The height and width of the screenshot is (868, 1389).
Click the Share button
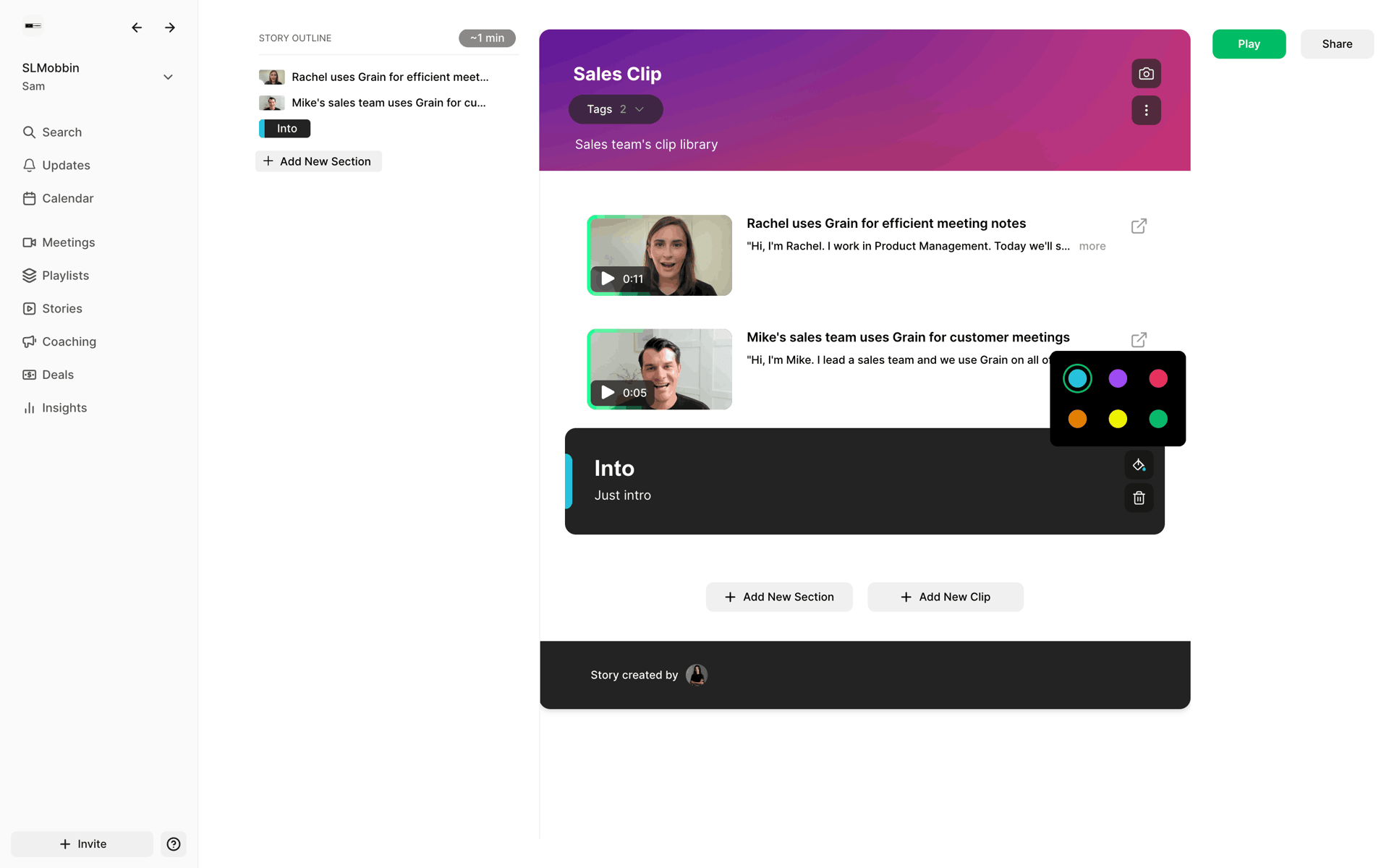tap(1337, 44)
